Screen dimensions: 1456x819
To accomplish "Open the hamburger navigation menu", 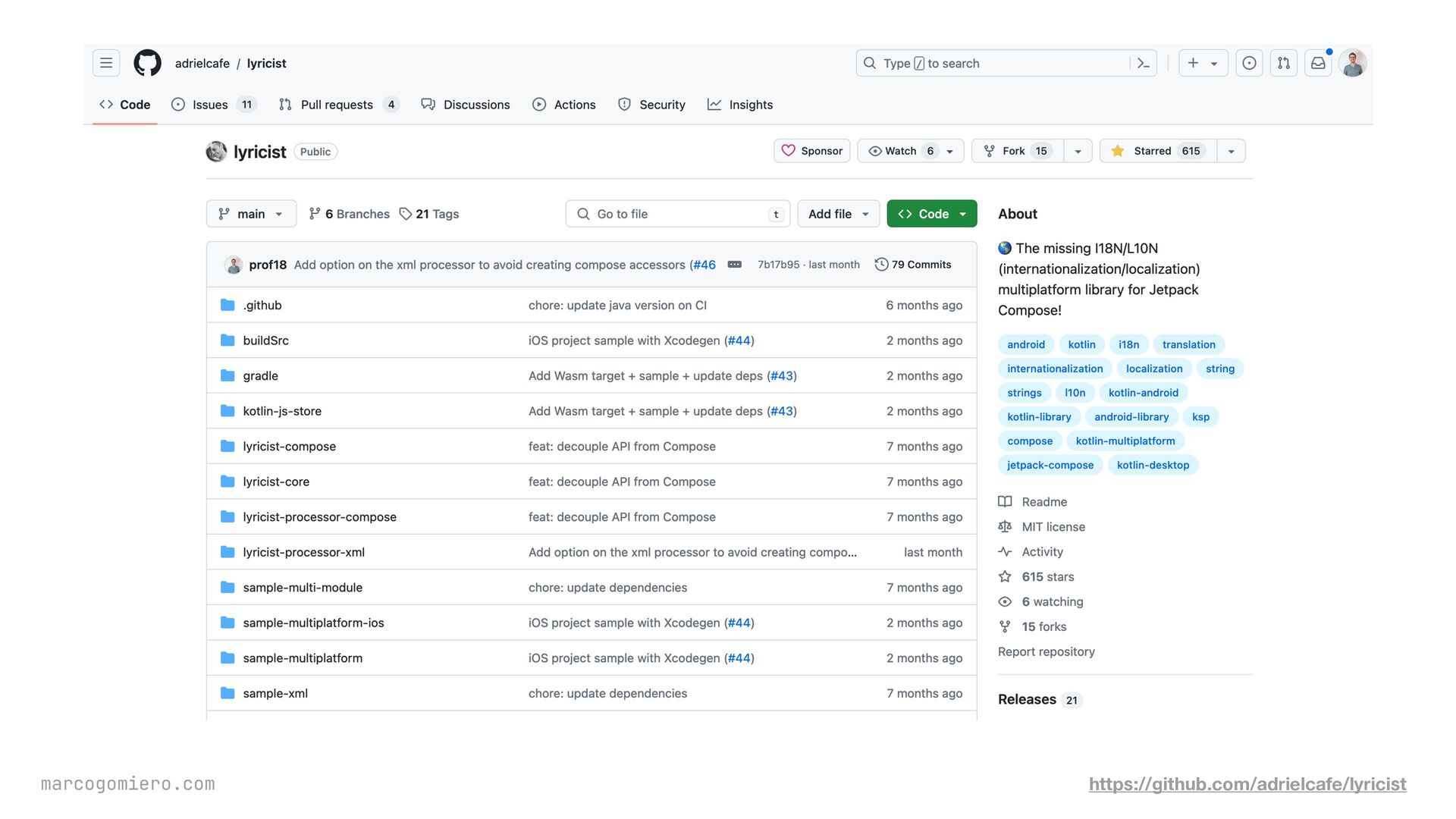I will [x=106, y=63].
